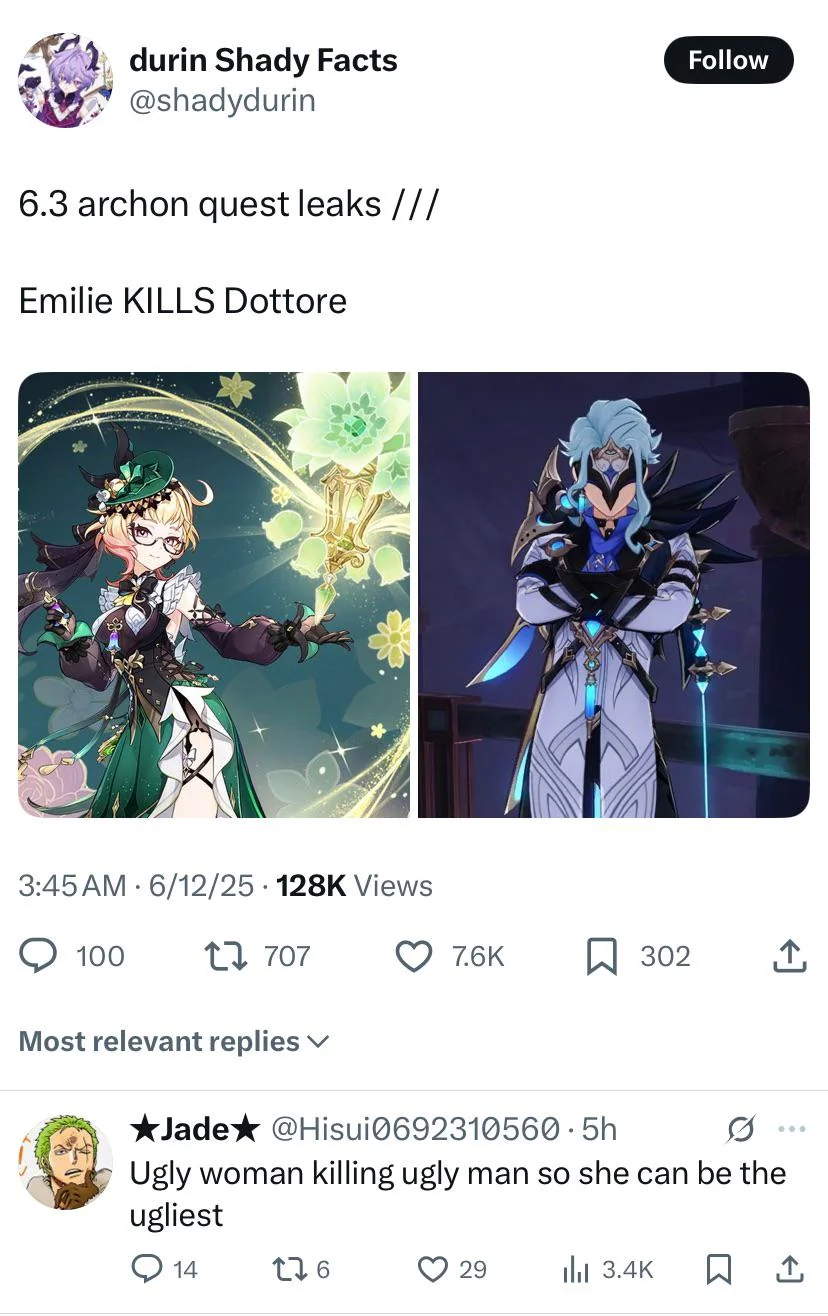Viewport: 828px width, 1316px height.
Task: Tap the Grok slash-circle icon on Jade's reply
Action: (x=744, y=1129)
